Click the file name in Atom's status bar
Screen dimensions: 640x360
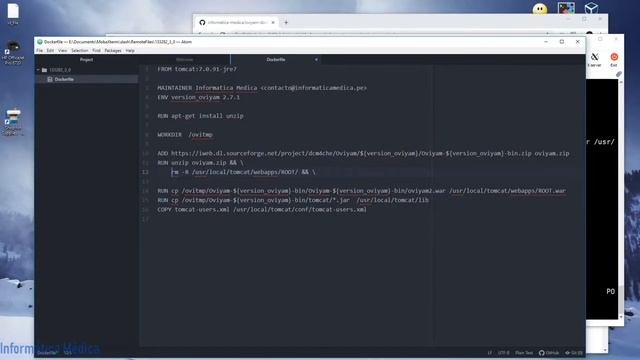(x=47, y=353)
